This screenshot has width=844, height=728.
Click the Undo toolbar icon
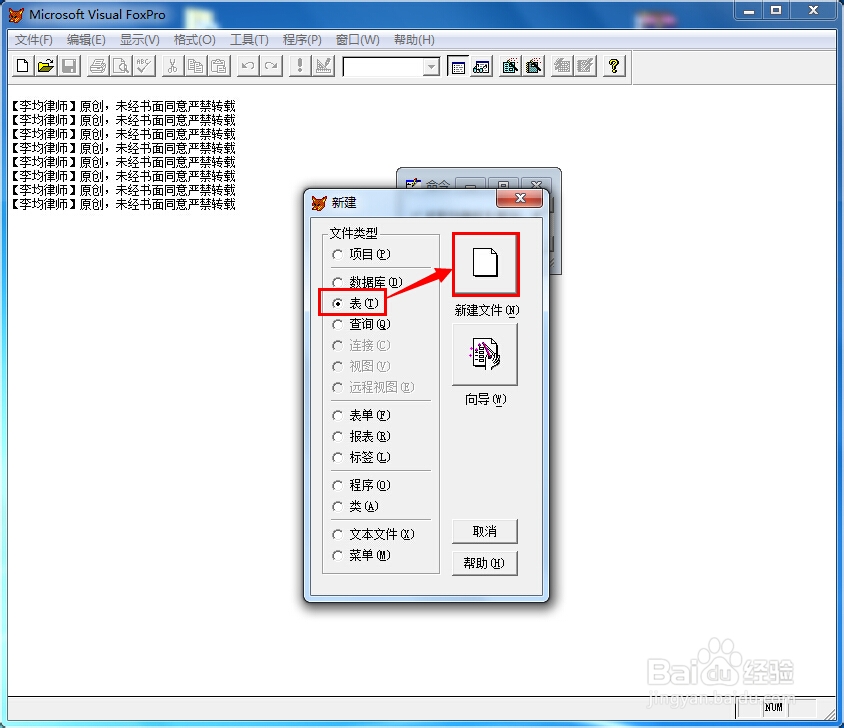248,66
